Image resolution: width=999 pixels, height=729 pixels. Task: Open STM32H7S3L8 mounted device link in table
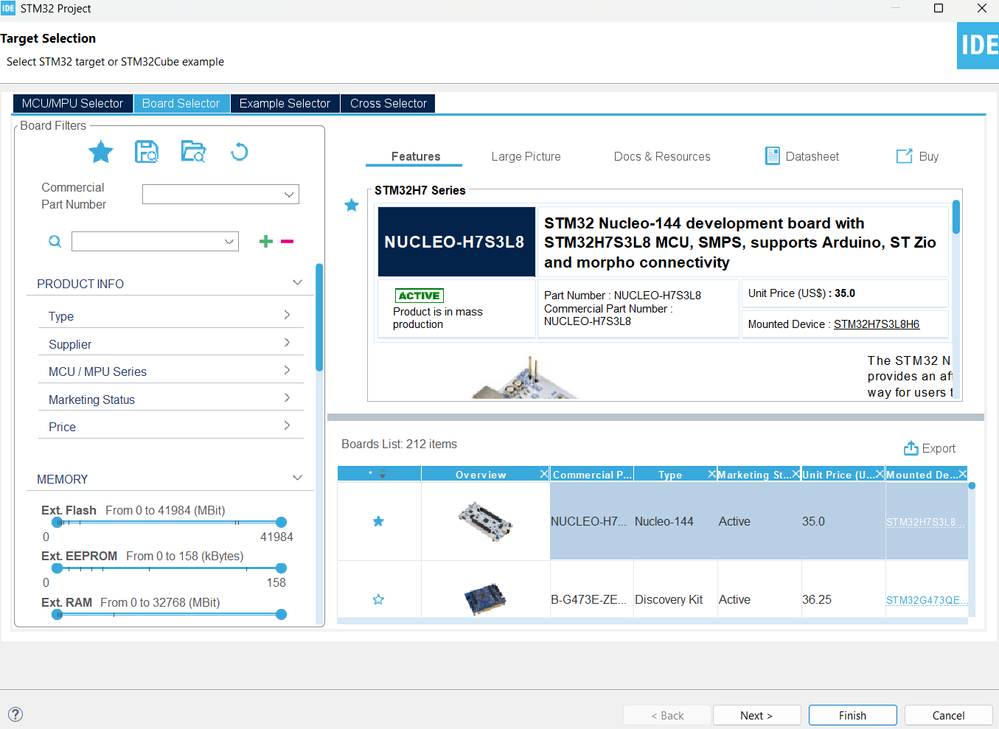tap(926, 522)
